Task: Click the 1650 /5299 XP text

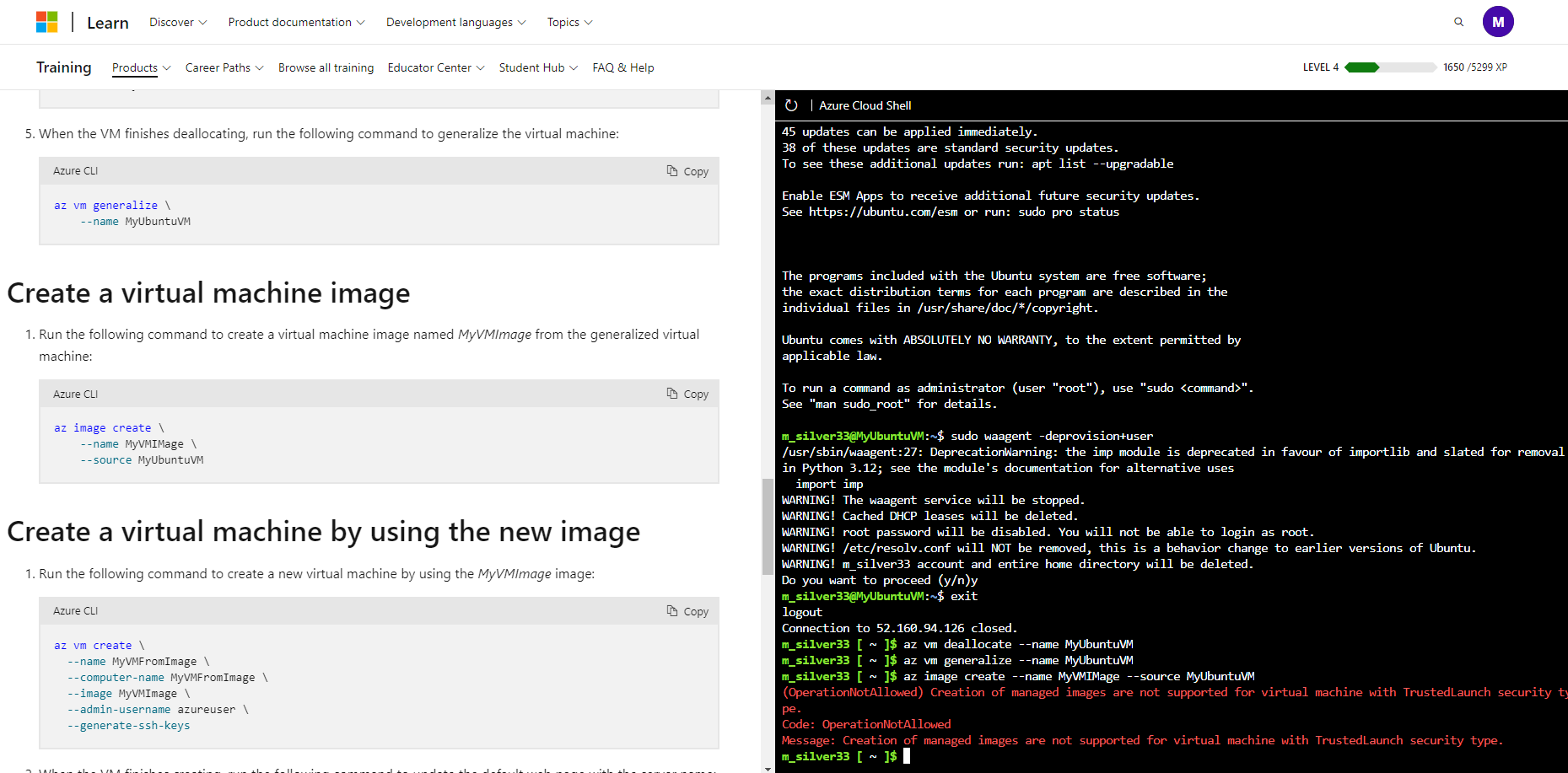Action: coord(1475,67)
